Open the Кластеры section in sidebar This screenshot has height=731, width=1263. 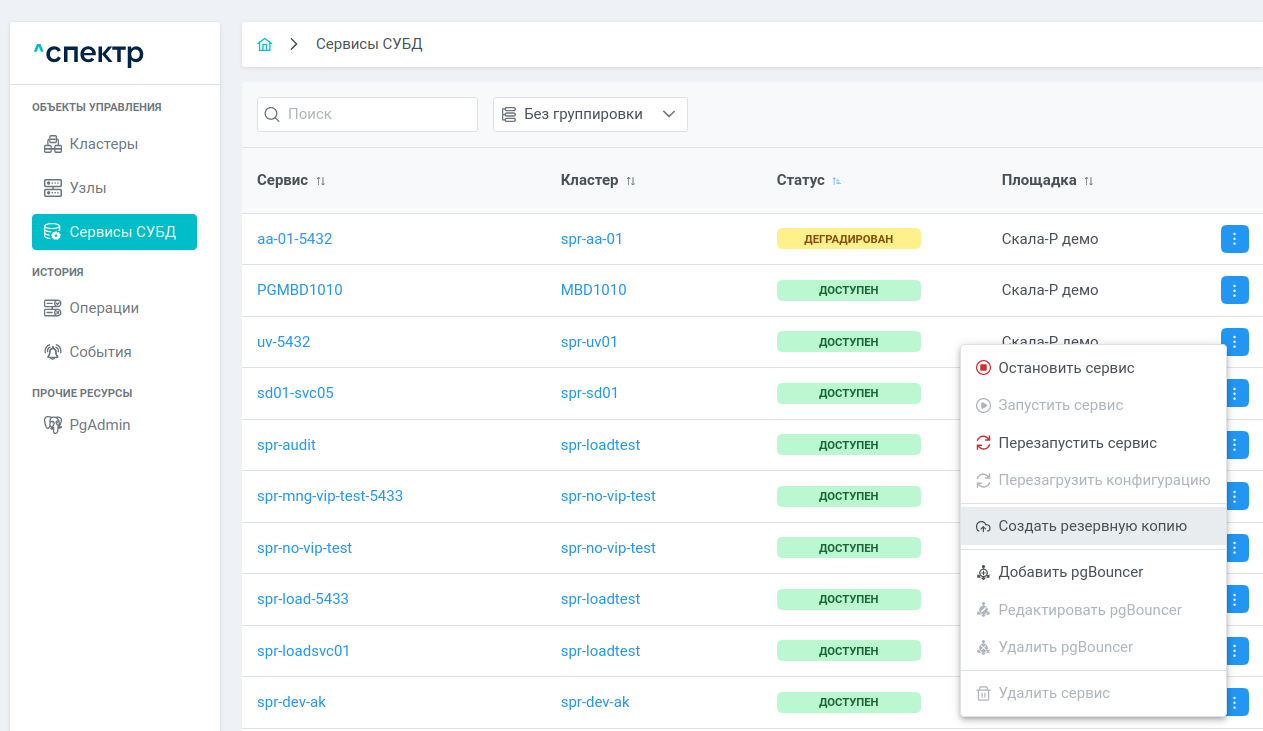(x=103, y=144)
